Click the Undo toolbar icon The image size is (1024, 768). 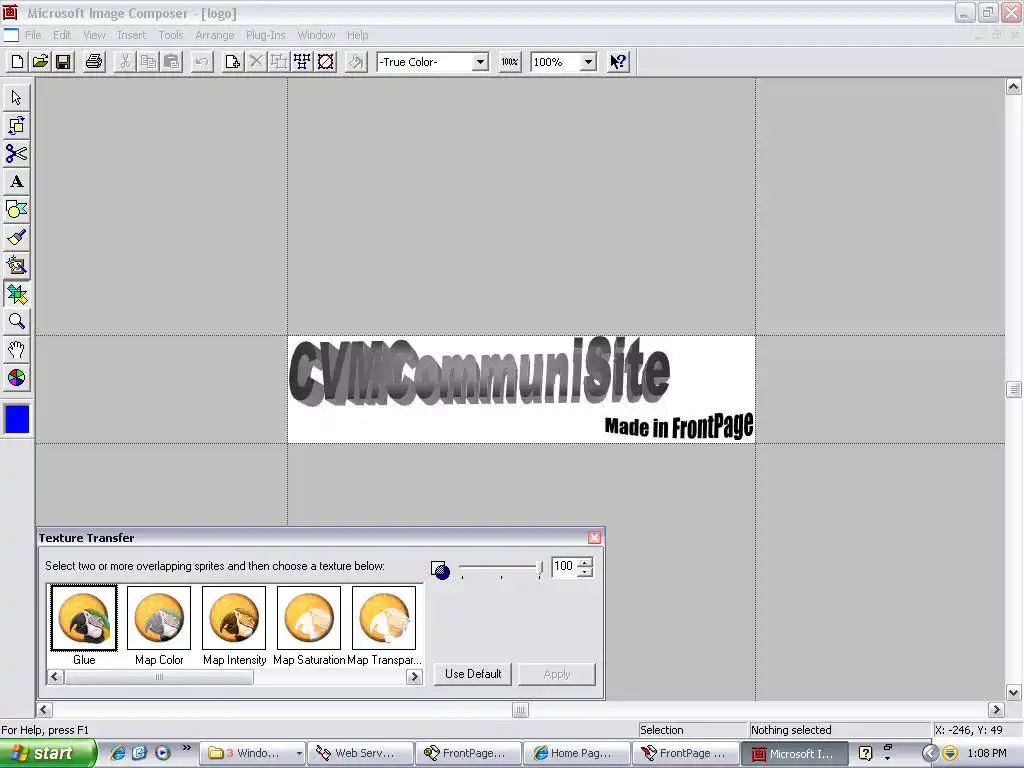(202, 62)
